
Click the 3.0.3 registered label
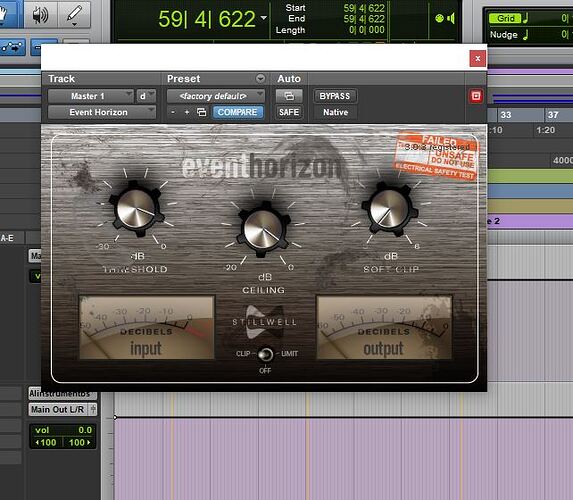coord(437,147)
